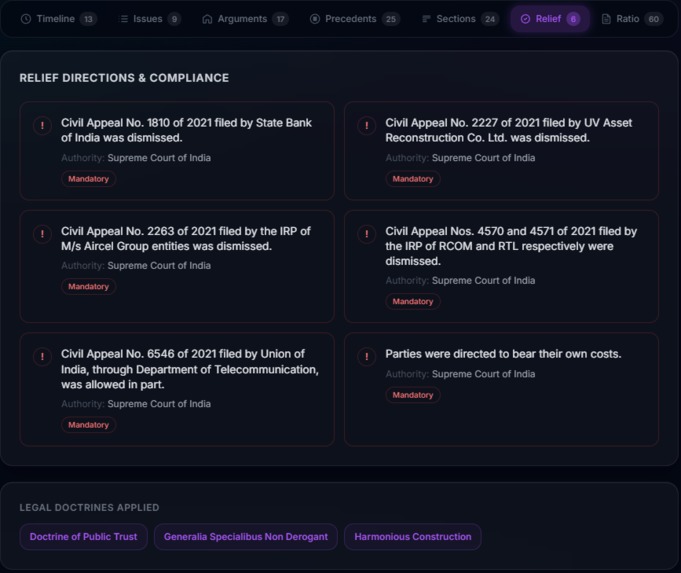Click the checkmark icon beside Relief
The image size is (681, 573).
pos(526,19)
